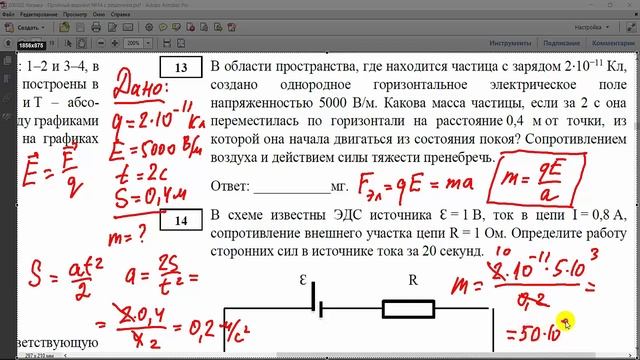Viewport: 640px width, 360px height.
Task: Open the Signatures sidebar panel
Action: (7, 116)
